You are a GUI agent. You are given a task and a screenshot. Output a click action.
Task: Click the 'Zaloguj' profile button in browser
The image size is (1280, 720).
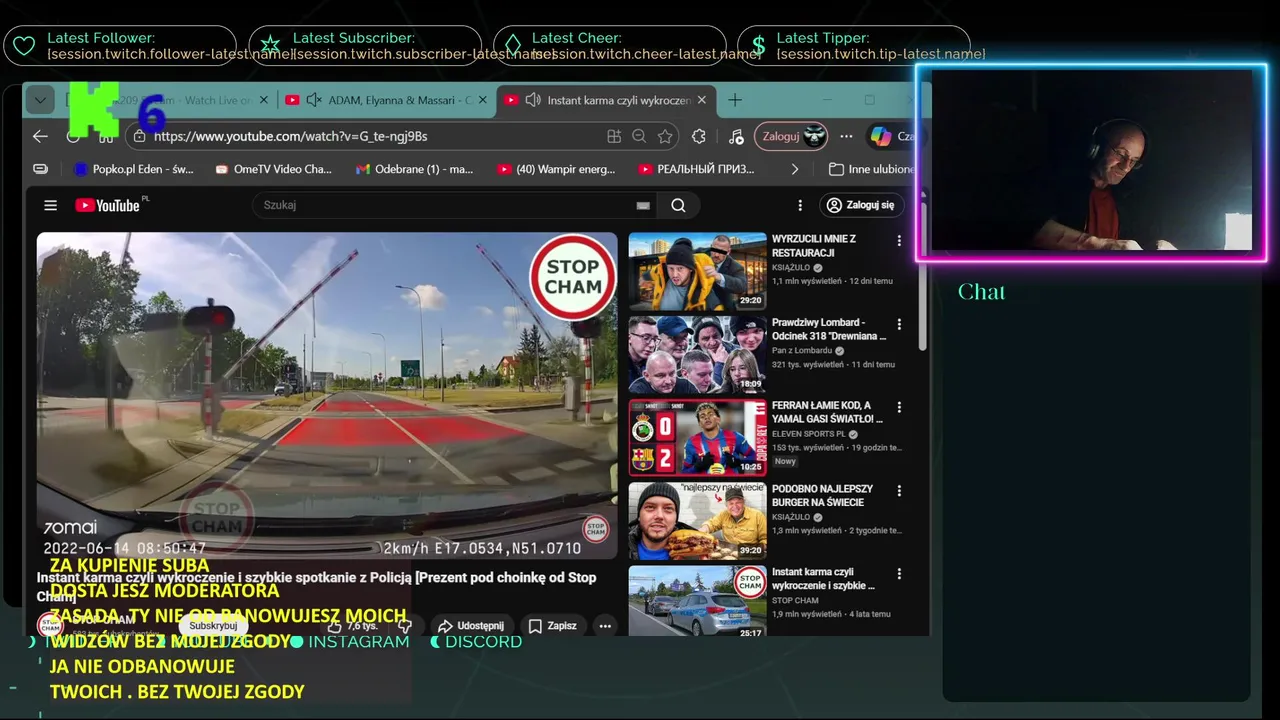click(x=791, y=136)
